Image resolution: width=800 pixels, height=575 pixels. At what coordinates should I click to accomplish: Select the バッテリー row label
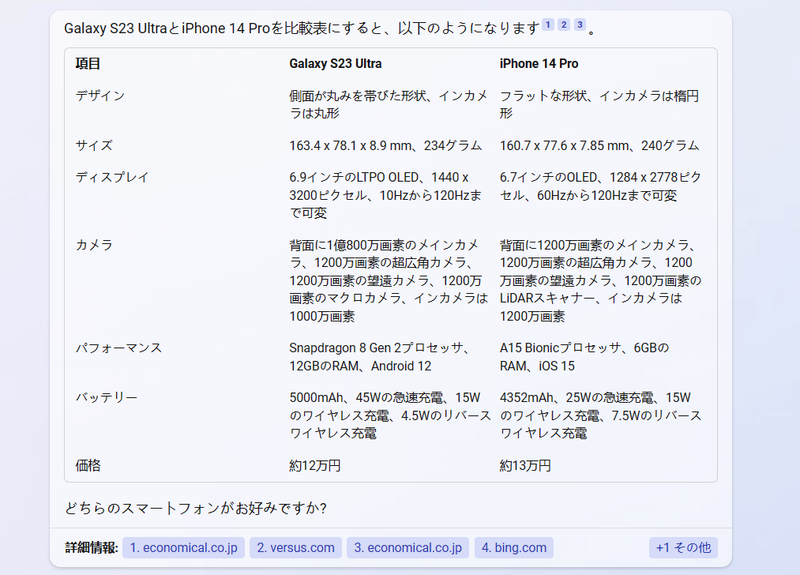(x=106, y=397)
